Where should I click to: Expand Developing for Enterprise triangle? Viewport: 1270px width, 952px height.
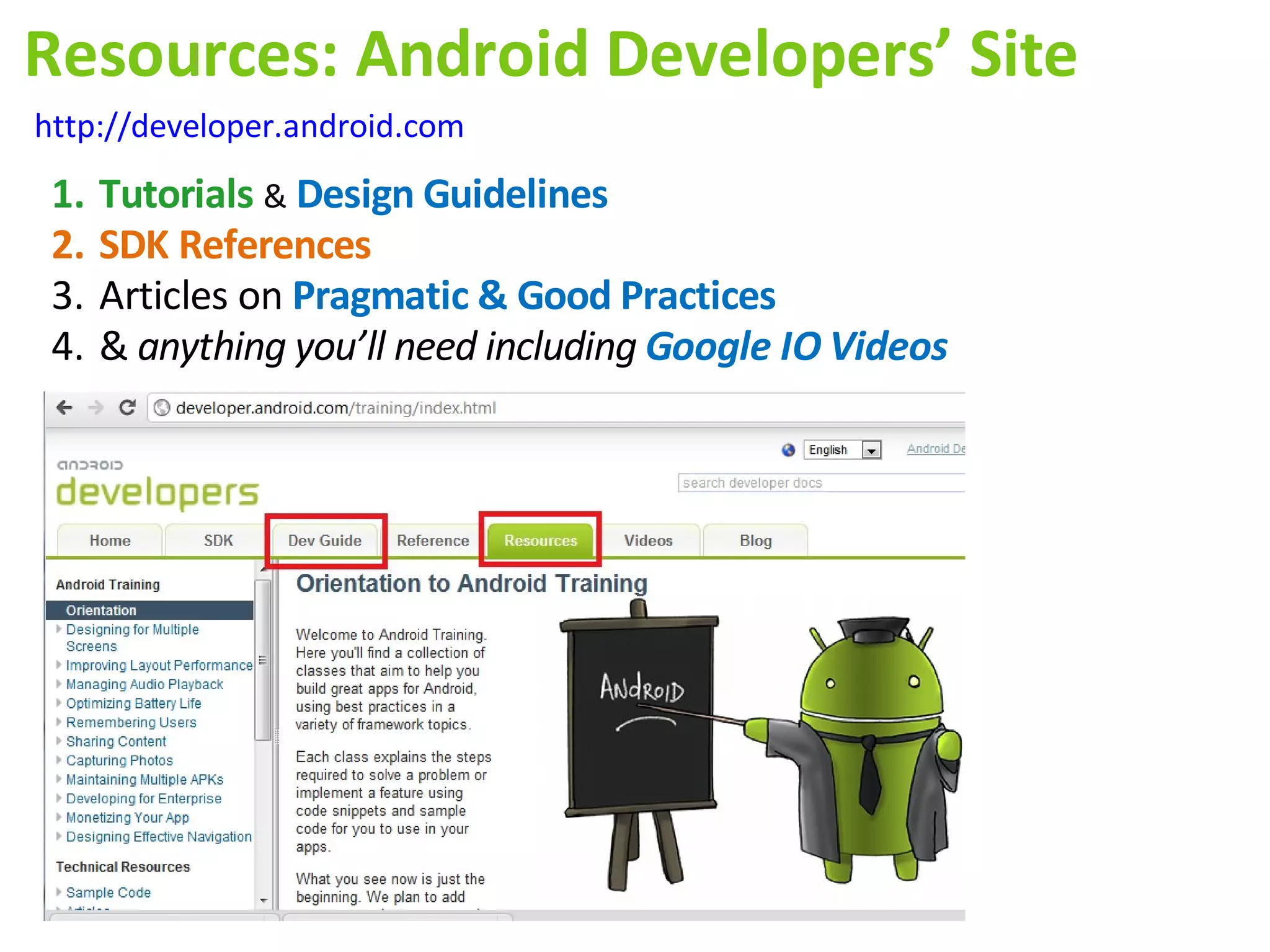tap(59, 798)
